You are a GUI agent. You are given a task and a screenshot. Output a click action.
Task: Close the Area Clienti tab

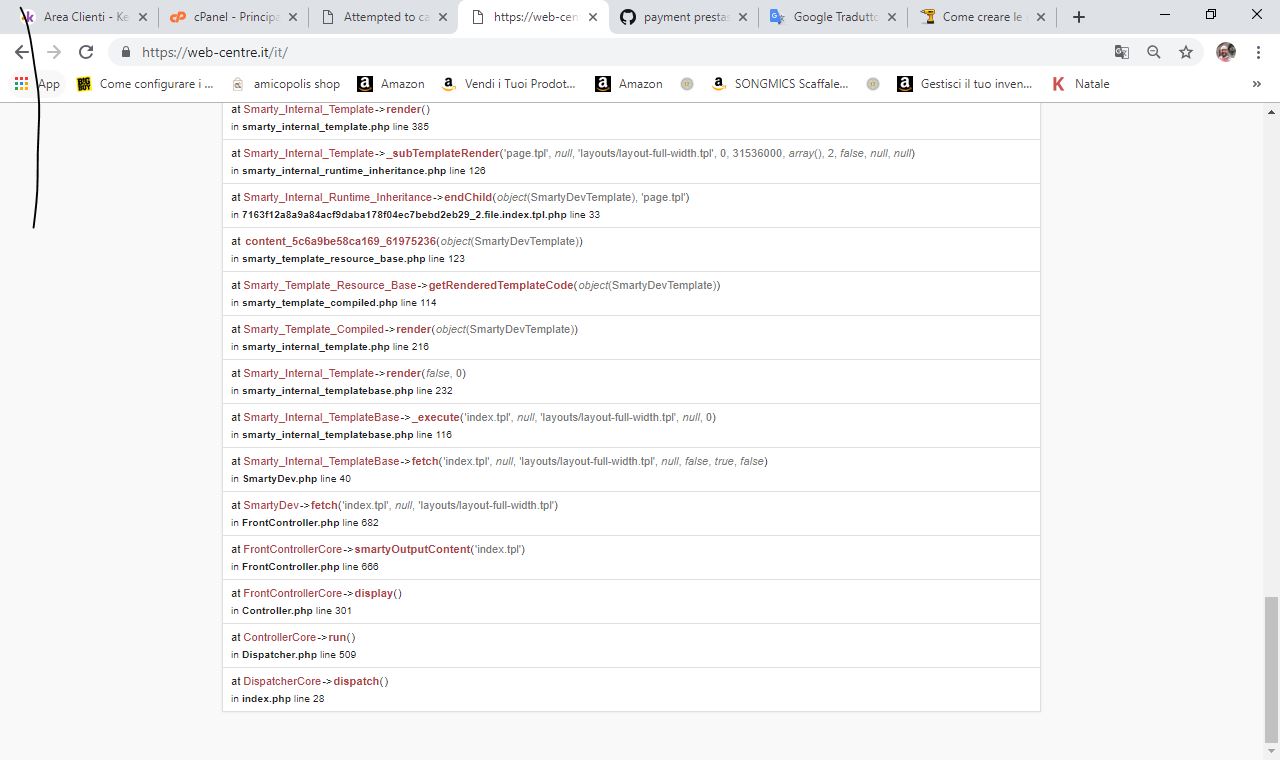click(143, 17)
